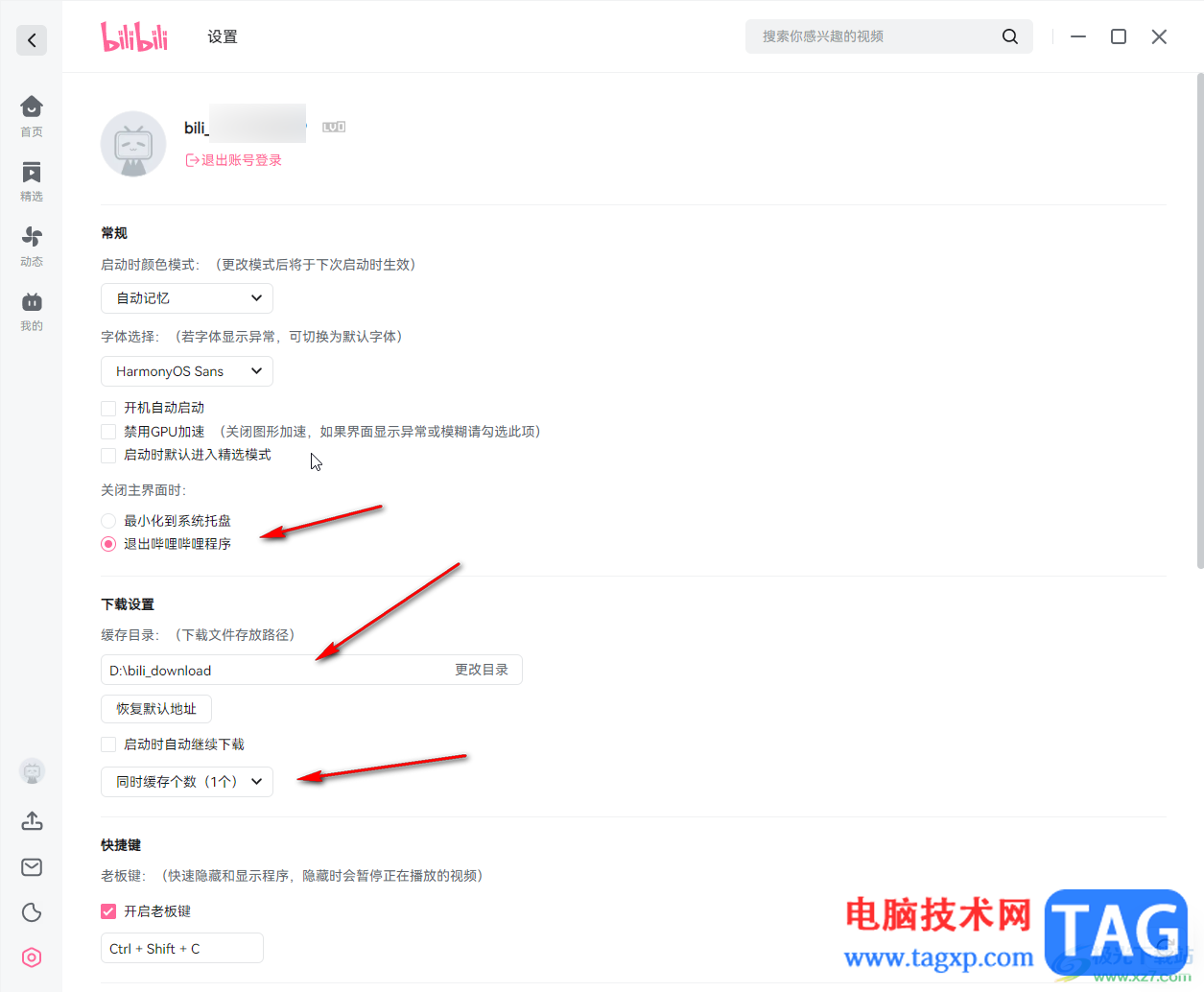Uncheck 开启老板键 checkbox
Viewport: 1204px width, 992px height.
point(108,911)
